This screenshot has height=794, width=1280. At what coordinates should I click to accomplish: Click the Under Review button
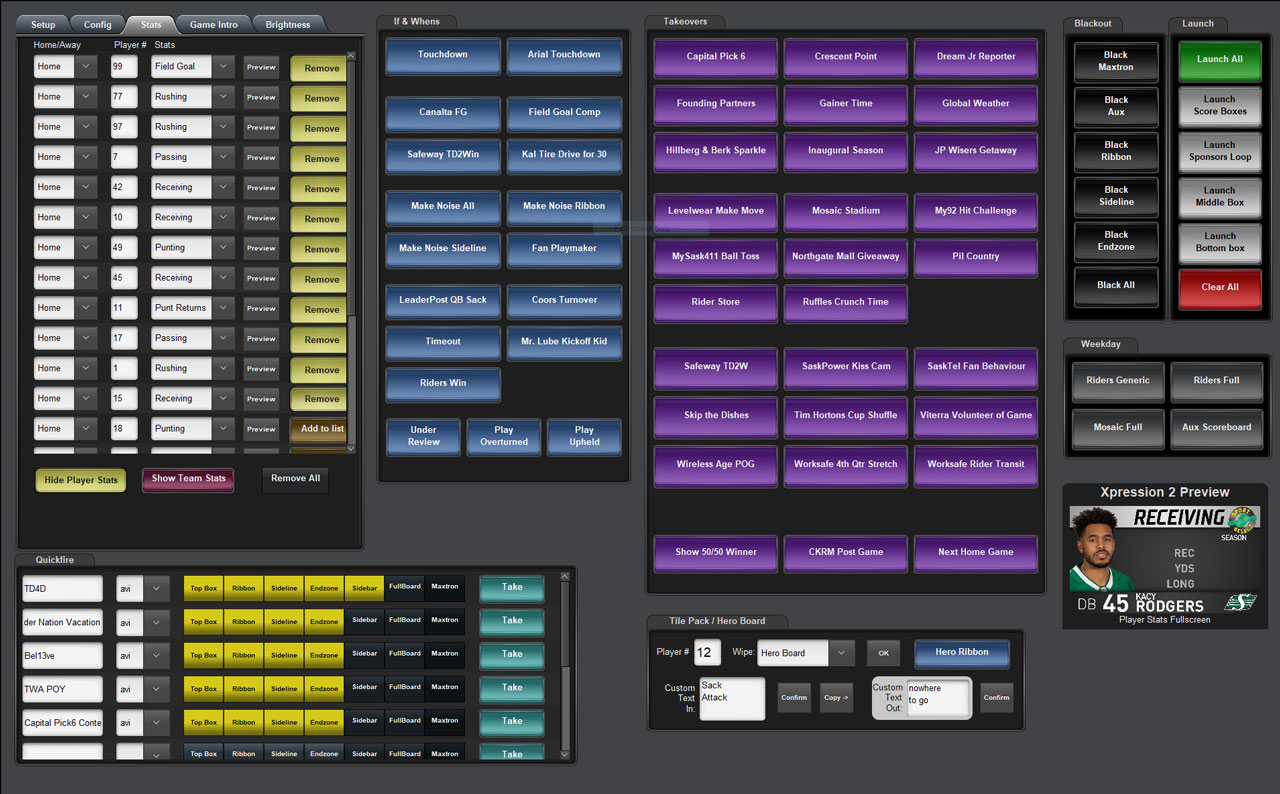tap(423, 436)
